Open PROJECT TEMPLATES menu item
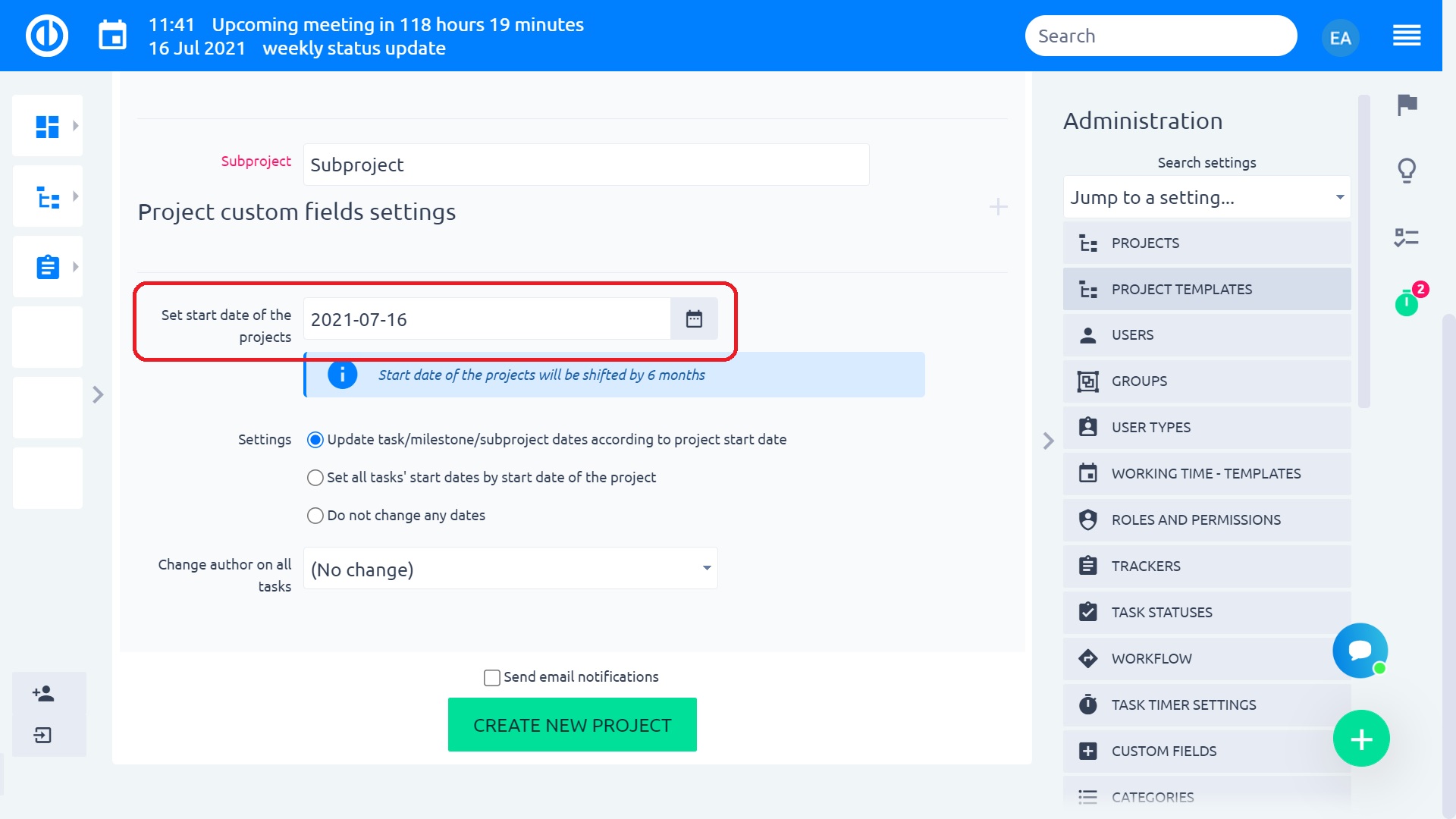This screenshot has width=1456, height=819. pos(1207,289)
